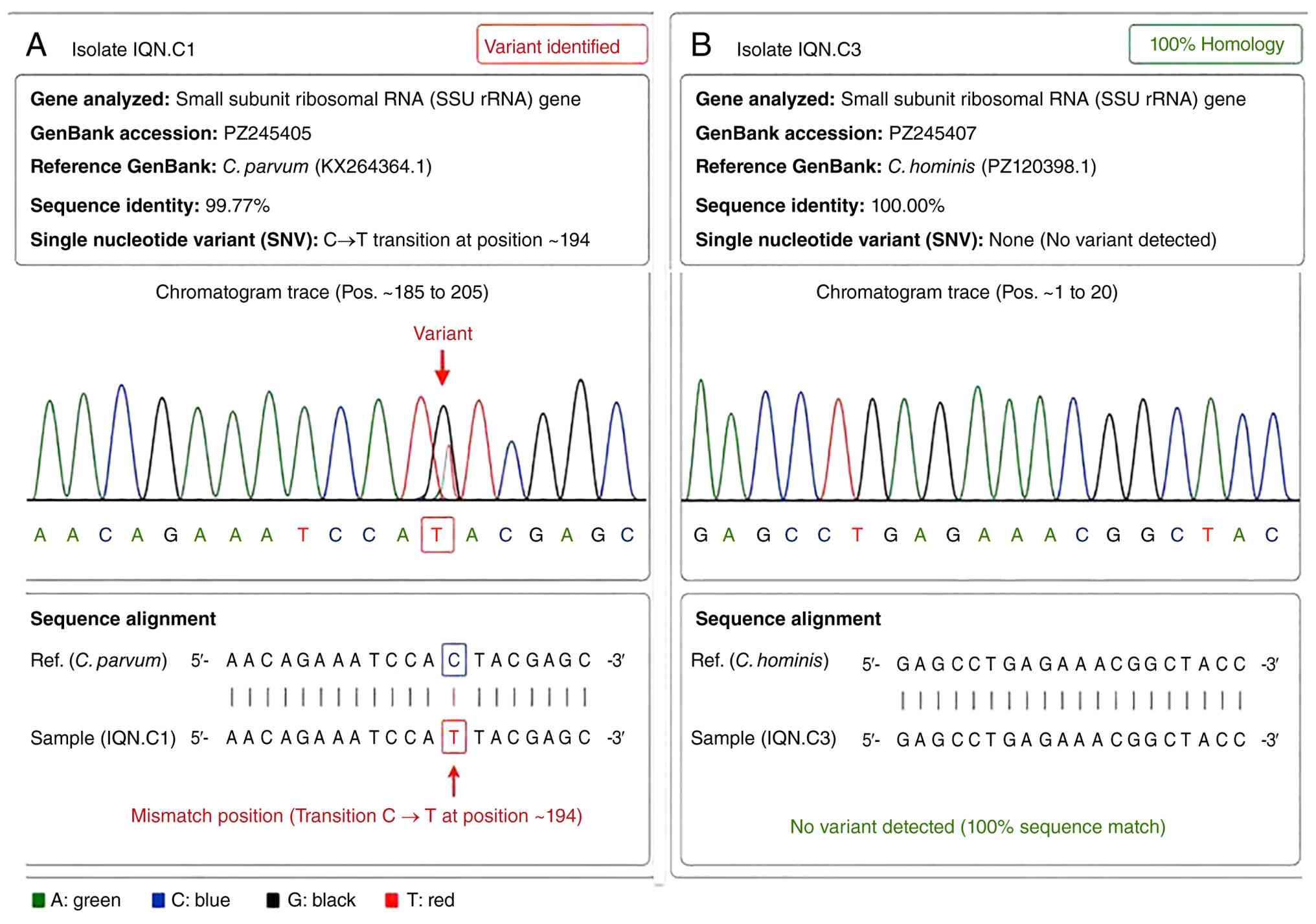Click the boxed T base call under panel A chromatogram
The height and width of the screenshot is (924, 1316).
tap(437, 535)
